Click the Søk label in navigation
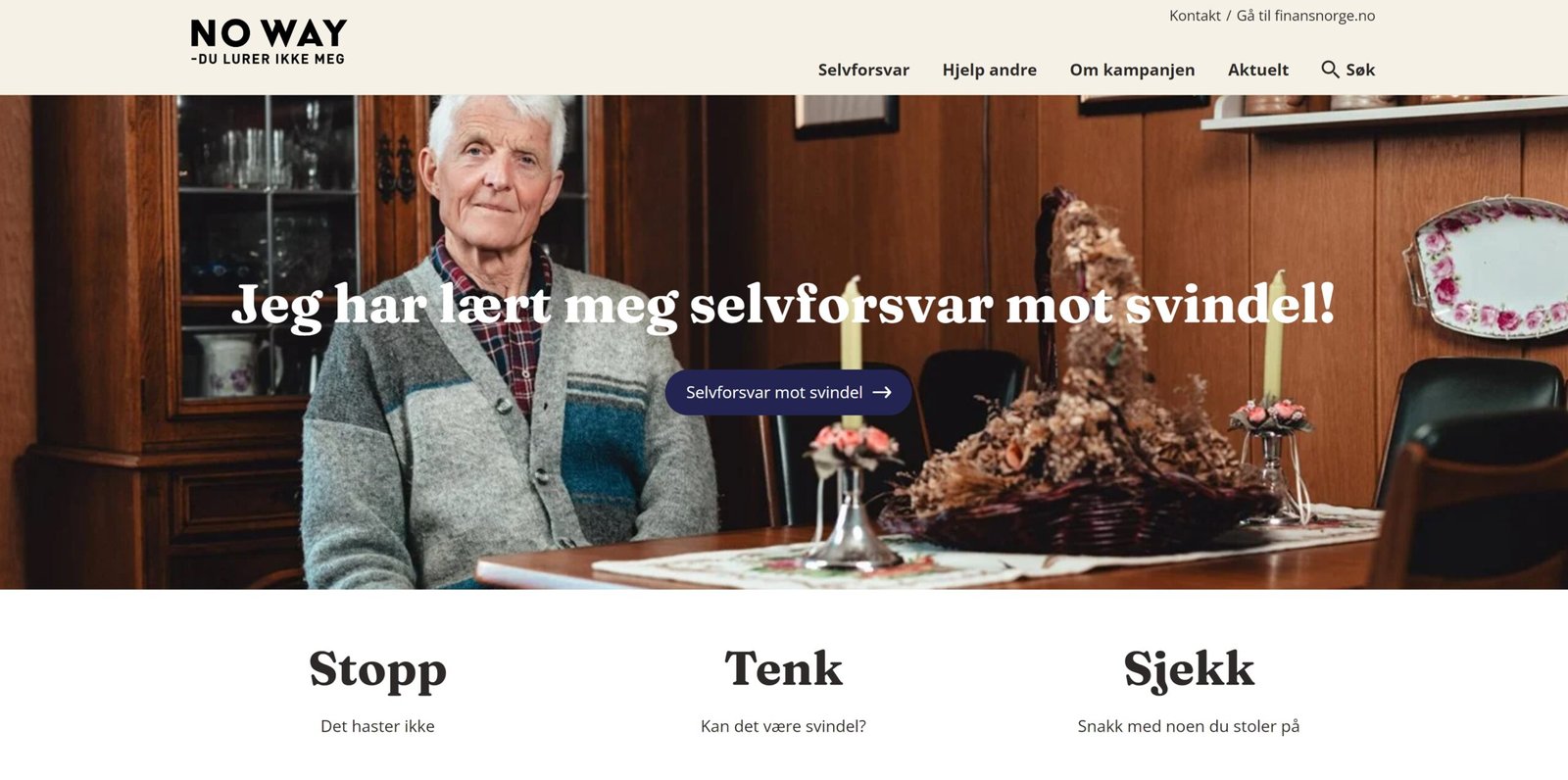Image resolution: width=1568 pixels, height=780 pixels. coord(1360,70)
